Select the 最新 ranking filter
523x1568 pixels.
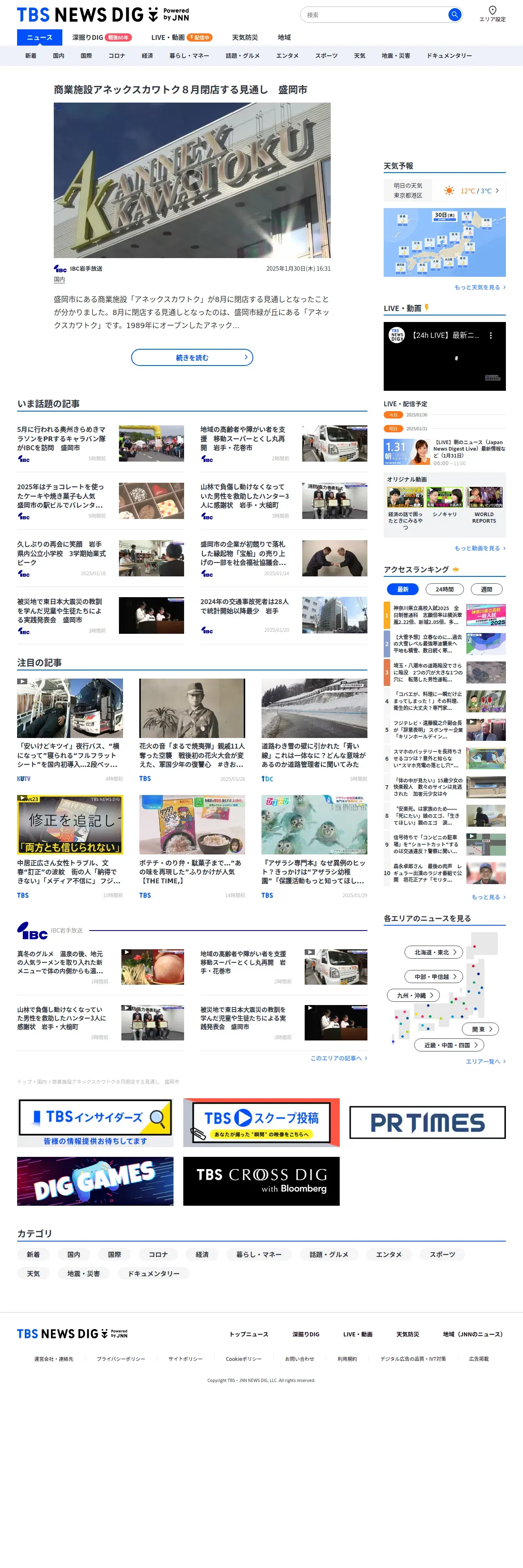pos(402,589)
